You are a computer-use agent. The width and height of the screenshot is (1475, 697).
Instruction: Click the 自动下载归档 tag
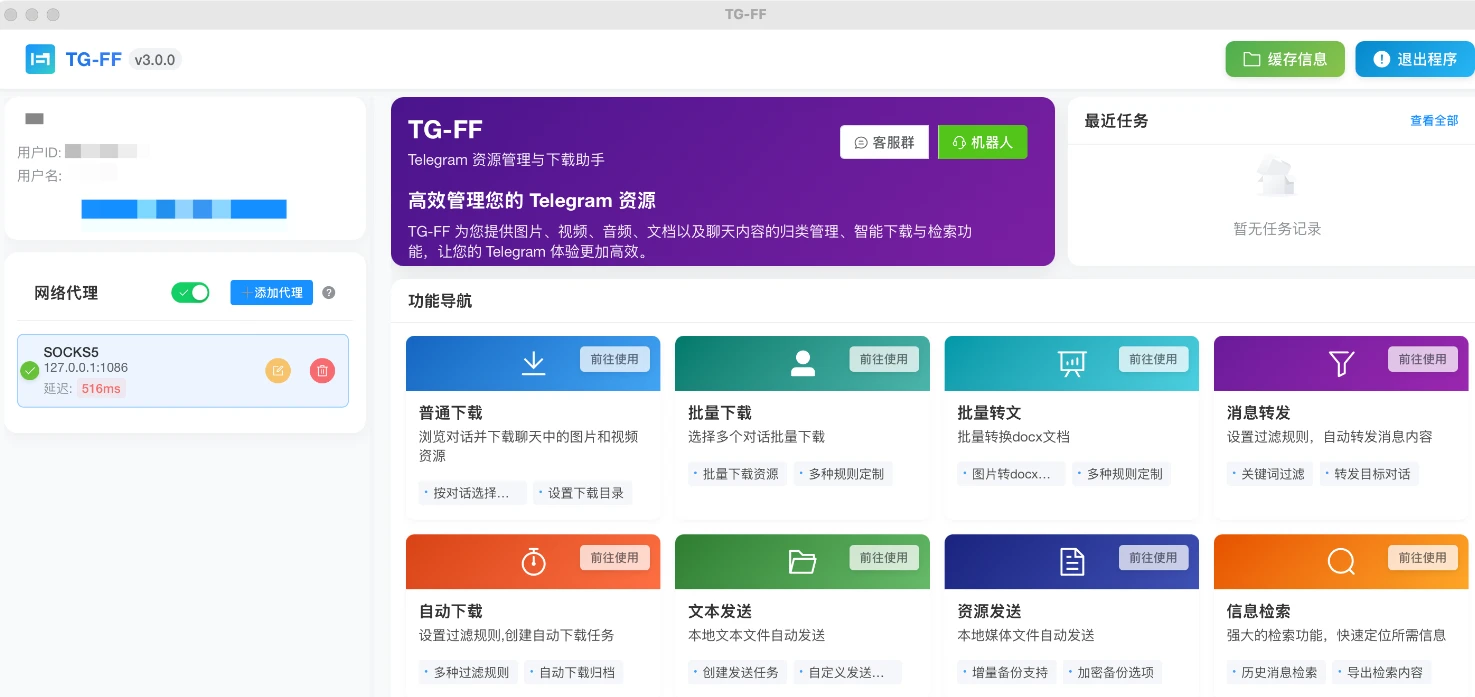coord(574,673)
